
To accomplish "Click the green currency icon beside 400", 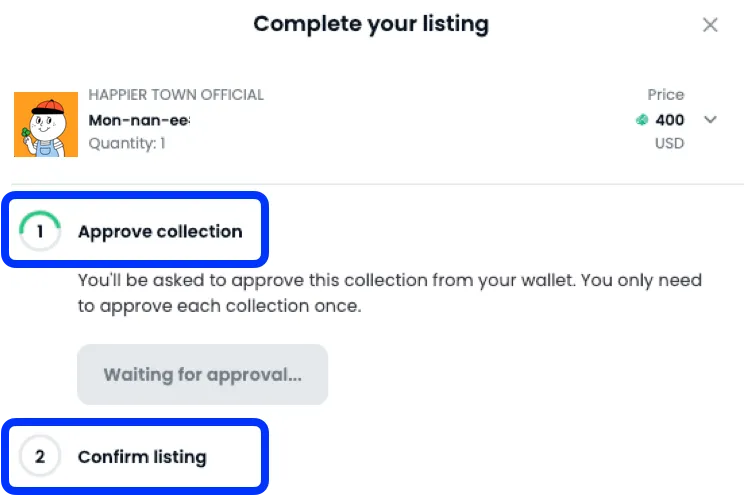I will point(642,120).
